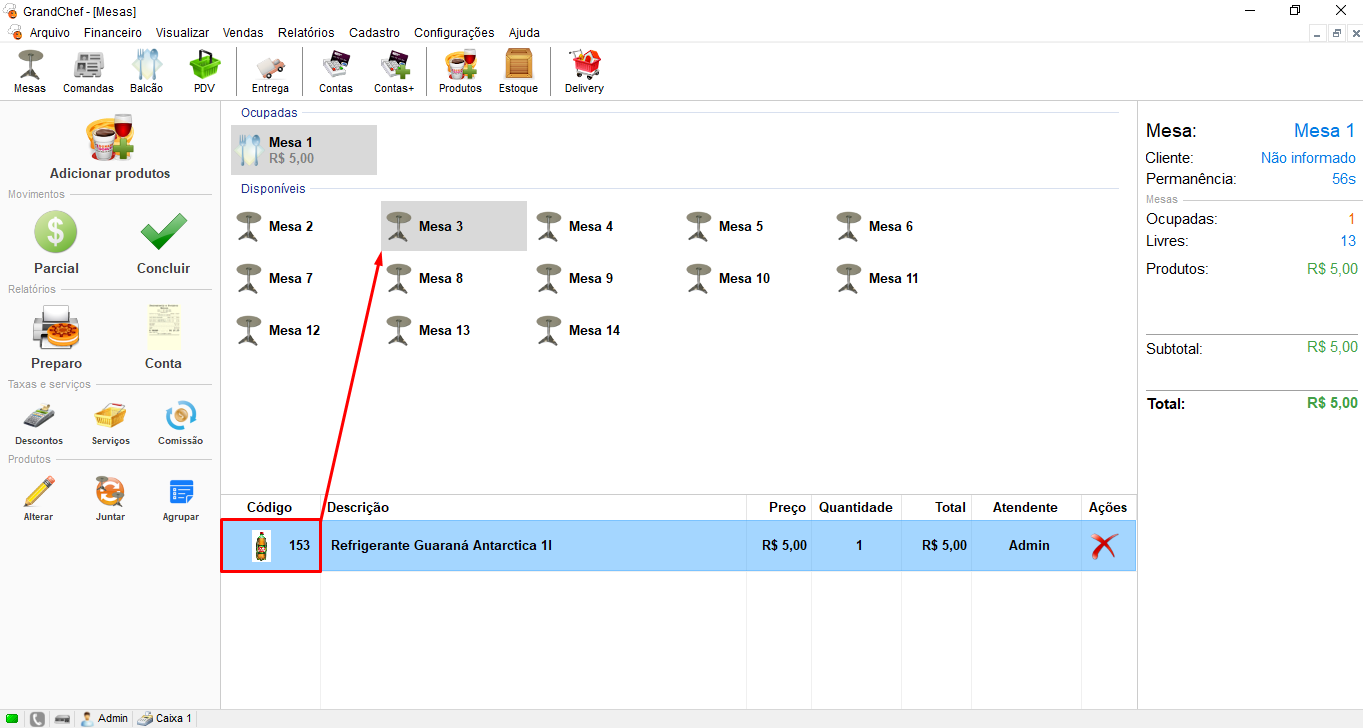
Task: Click the Delivery shopping cart icon
Action: [584, 71]
